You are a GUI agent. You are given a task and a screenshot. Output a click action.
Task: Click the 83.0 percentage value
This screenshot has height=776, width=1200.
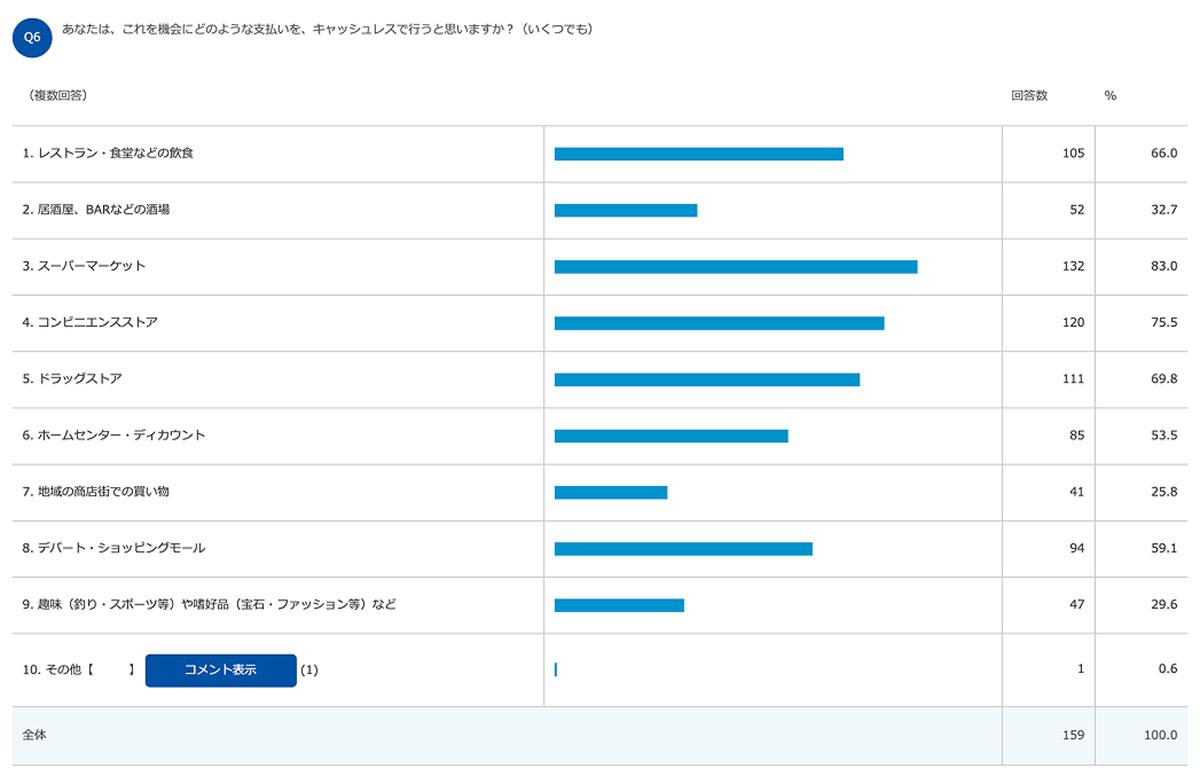click(x=1164, y=267)
